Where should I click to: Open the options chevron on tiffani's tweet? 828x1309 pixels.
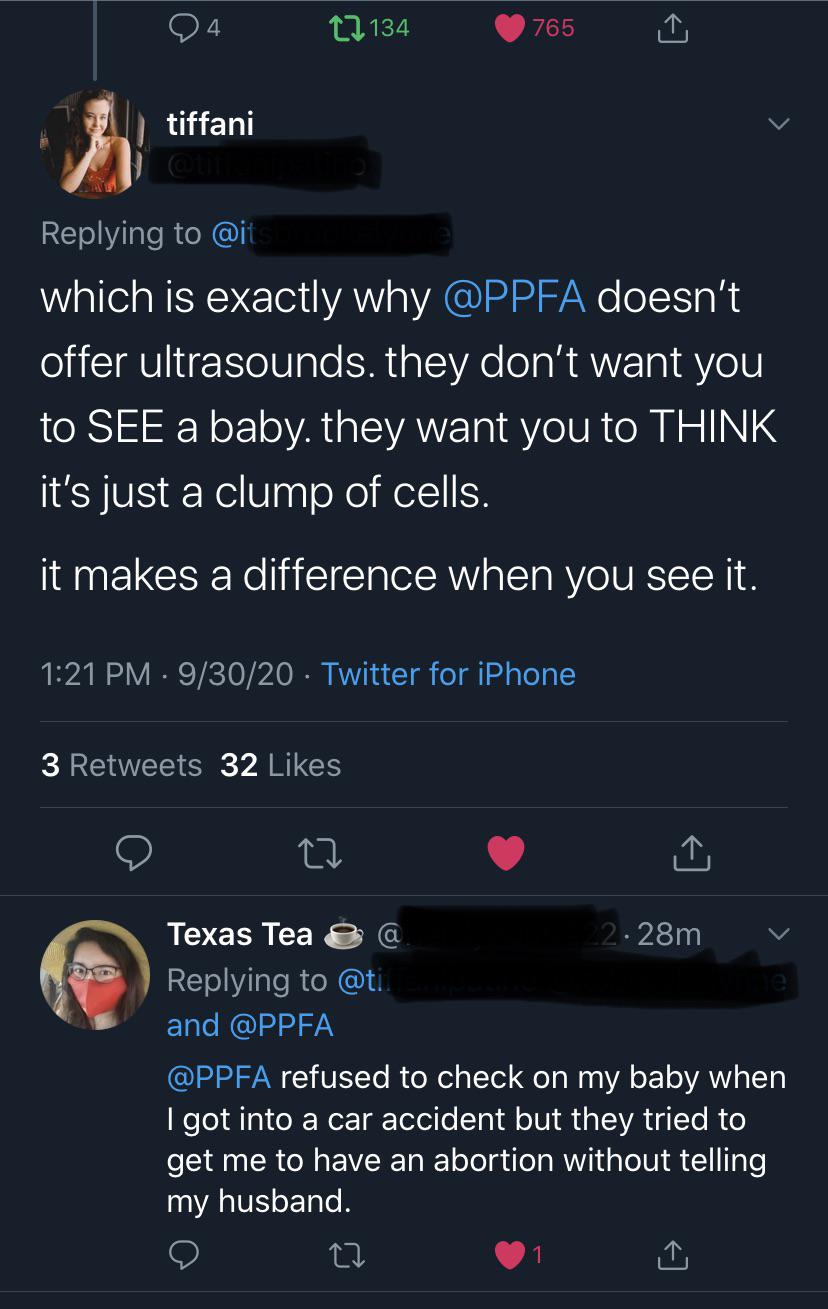778,125
